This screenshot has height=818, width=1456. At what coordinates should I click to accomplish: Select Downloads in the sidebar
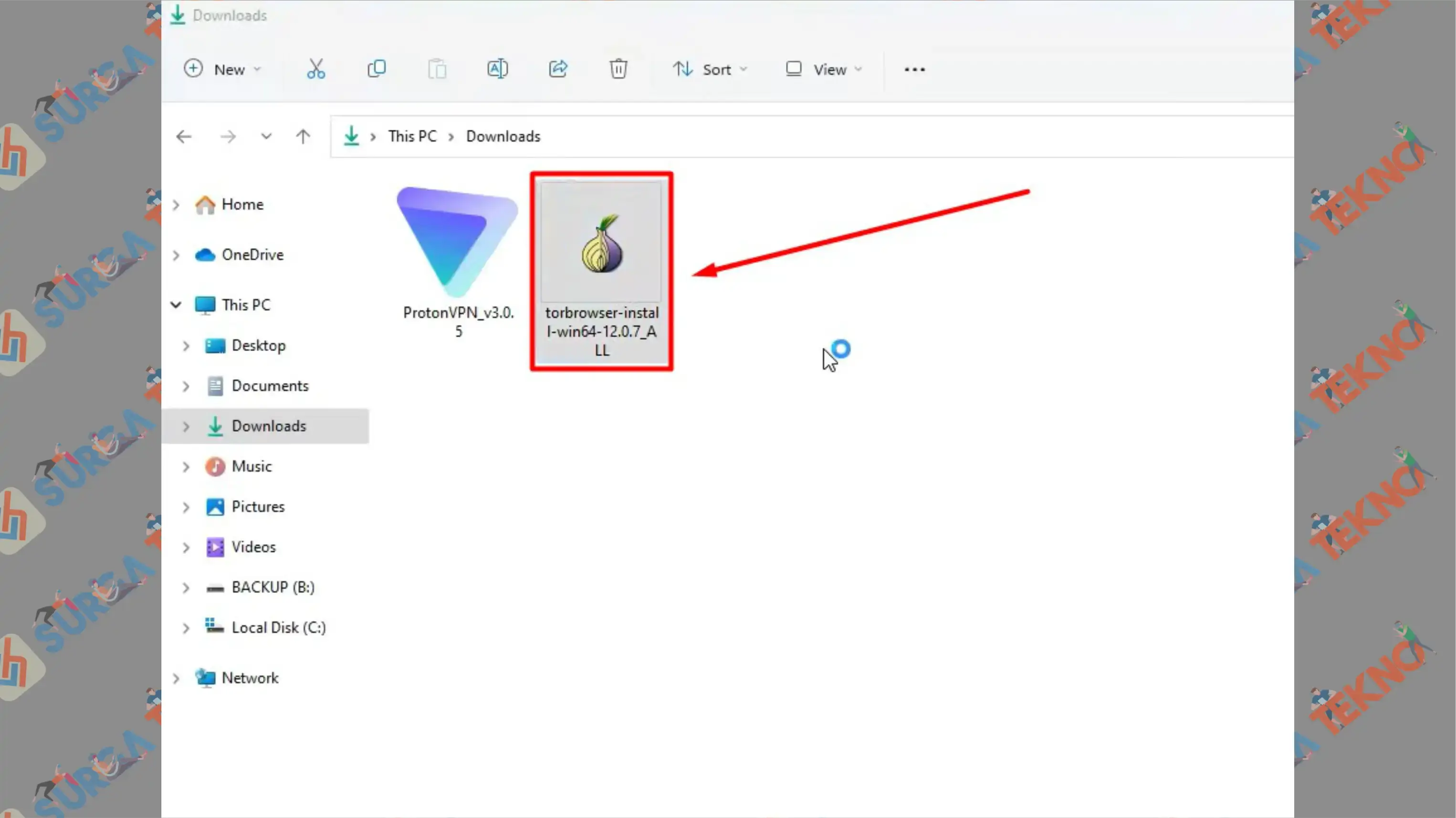click(266, 426)
